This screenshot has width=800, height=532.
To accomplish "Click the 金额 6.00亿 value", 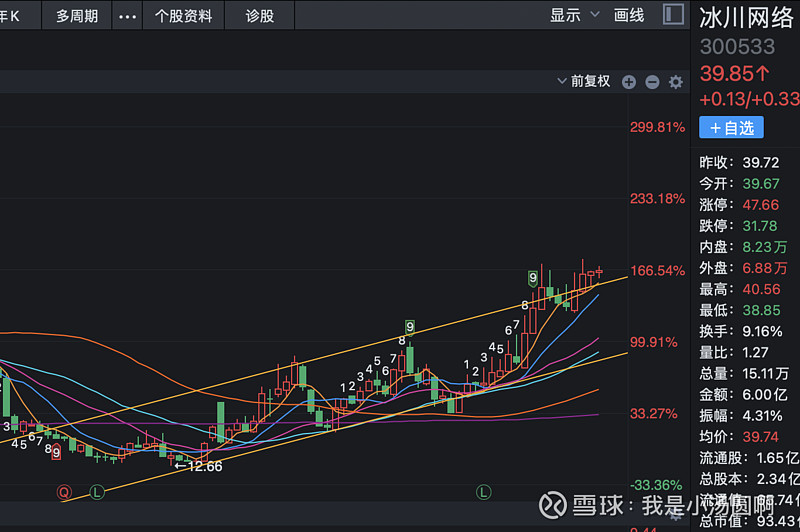I will pos(765,394).
